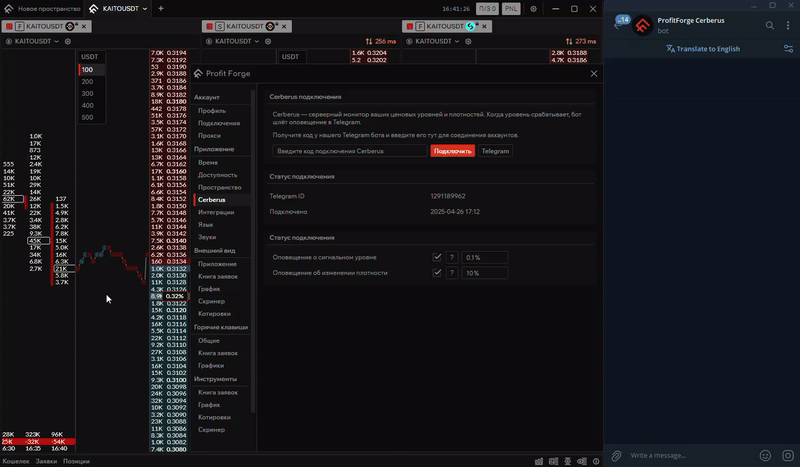Open the Профиль settings section
The width and height of the screenshot is (800, 467).
pyautogui.click(x=212, y=111)
